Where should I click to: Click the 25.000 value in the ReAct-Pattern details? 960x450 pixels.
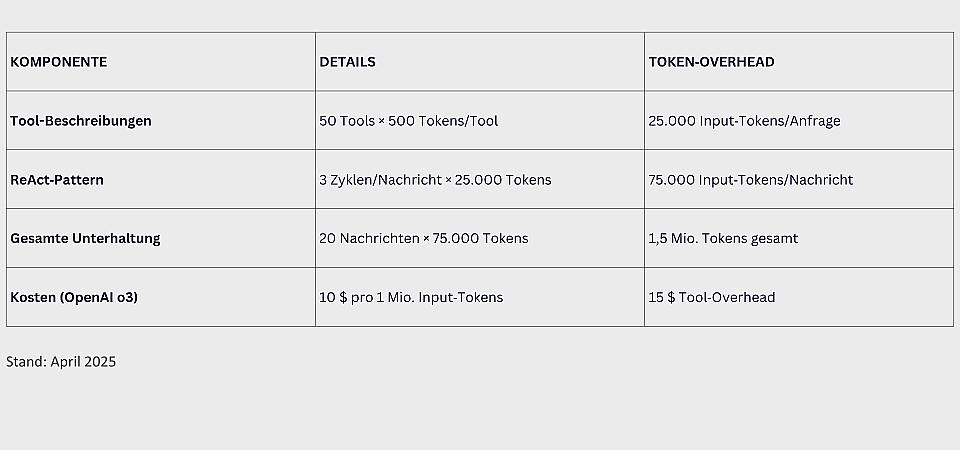[478, 180]
